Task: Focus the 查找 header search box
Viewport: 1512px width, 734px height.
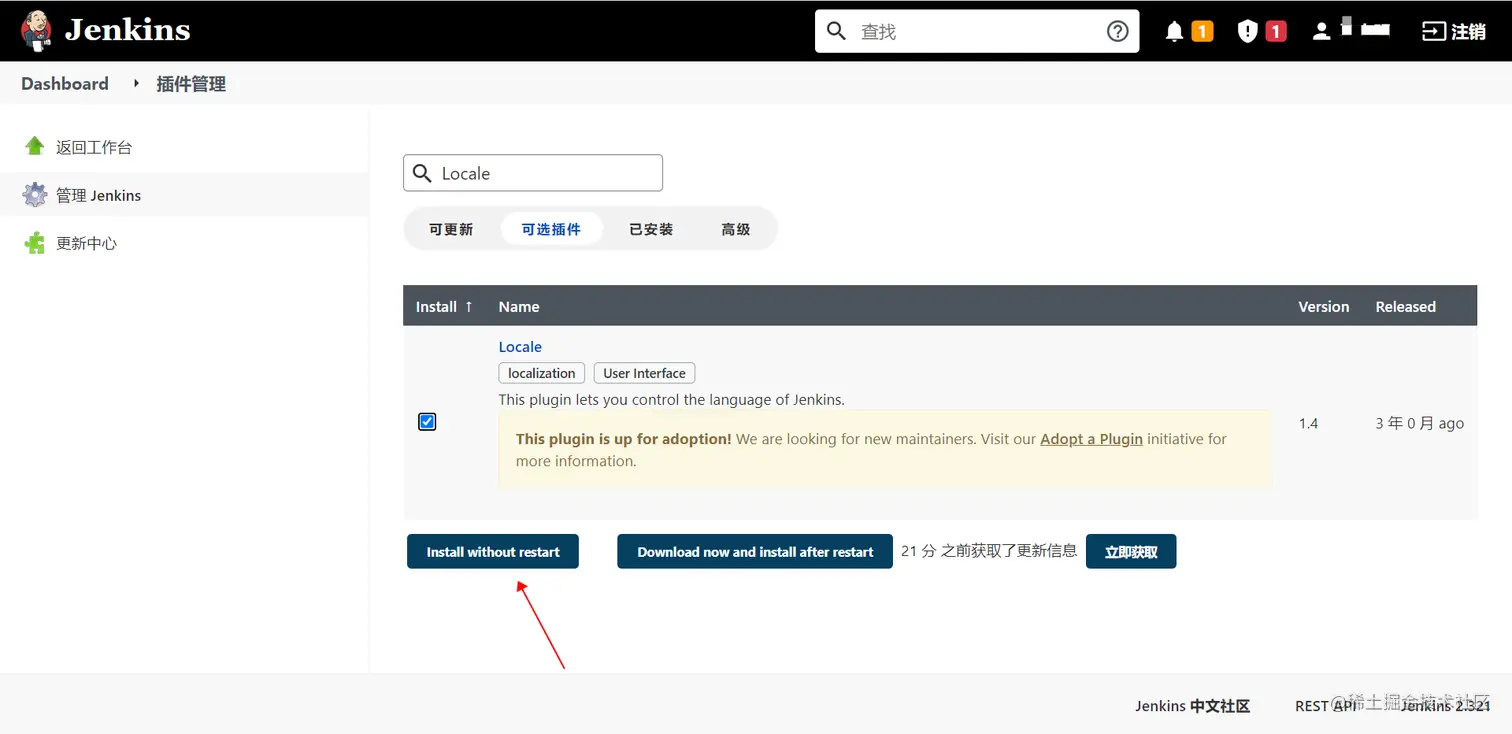Action: click(976, 31)
